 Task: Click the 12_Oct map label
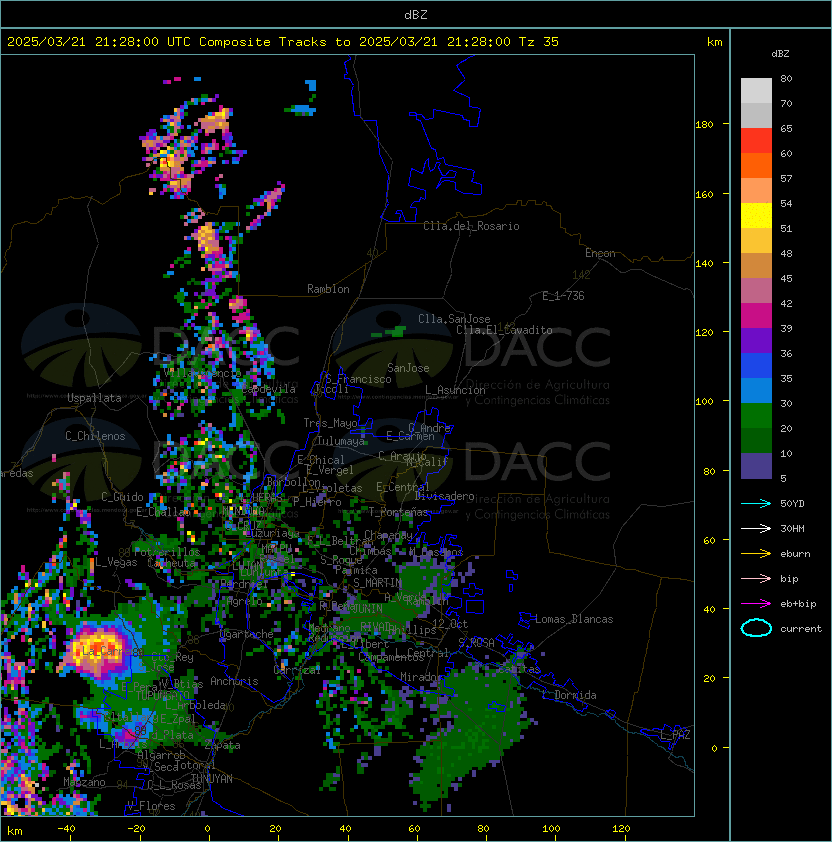450,624
